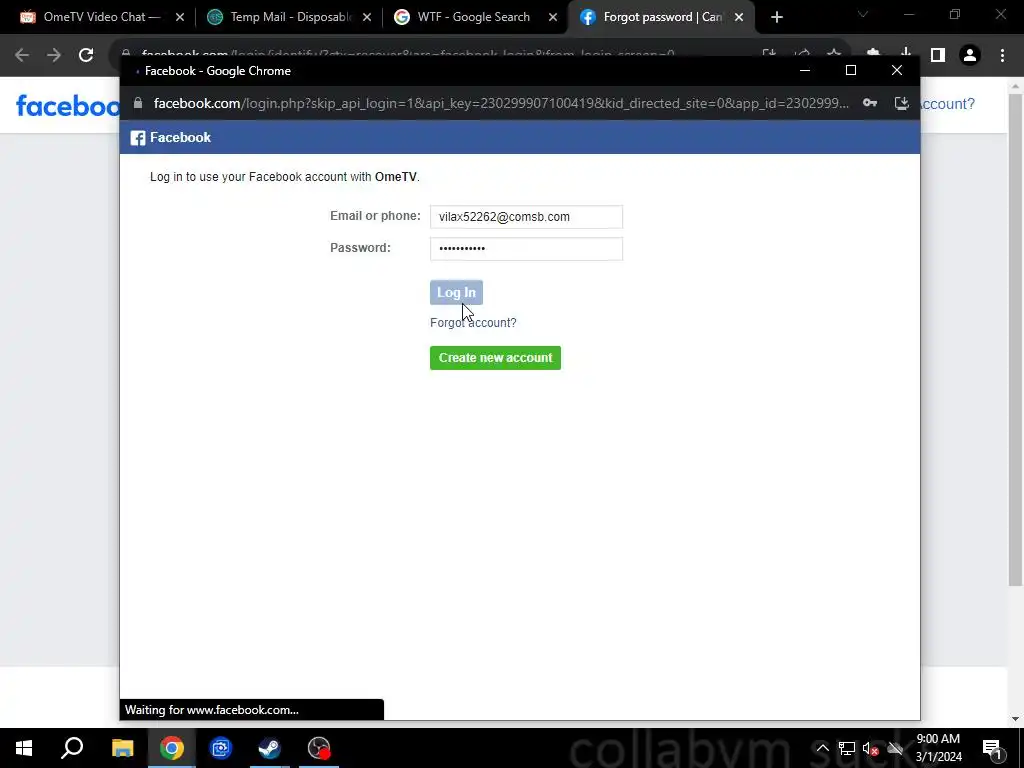Click the green Create new account button
The image size is (1024, 768).
(x=495, y=358)
